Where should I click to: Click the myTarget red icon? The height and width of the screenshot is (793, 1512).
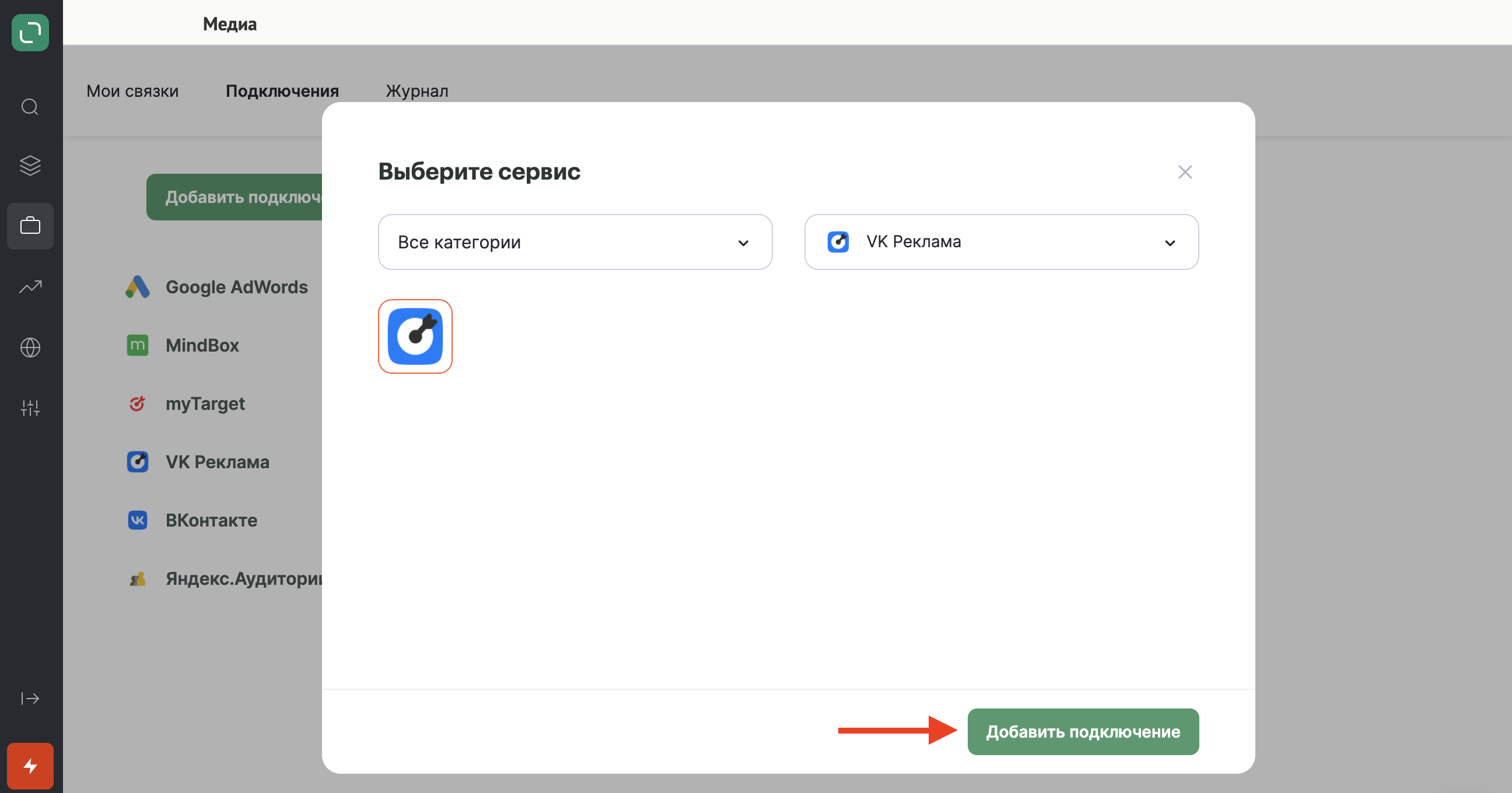(137, 403)
